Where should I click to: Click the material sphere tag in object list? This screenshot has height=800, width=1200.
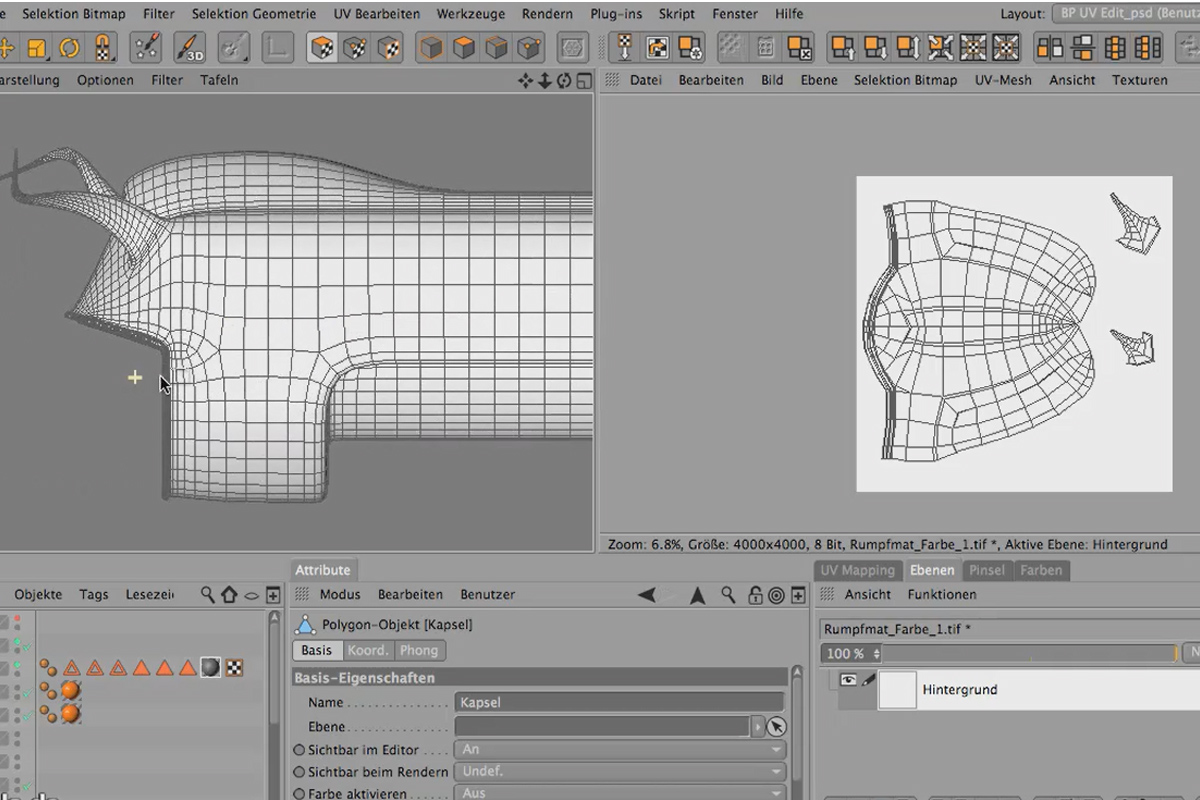pyautogui.click(x=210, y=667)
